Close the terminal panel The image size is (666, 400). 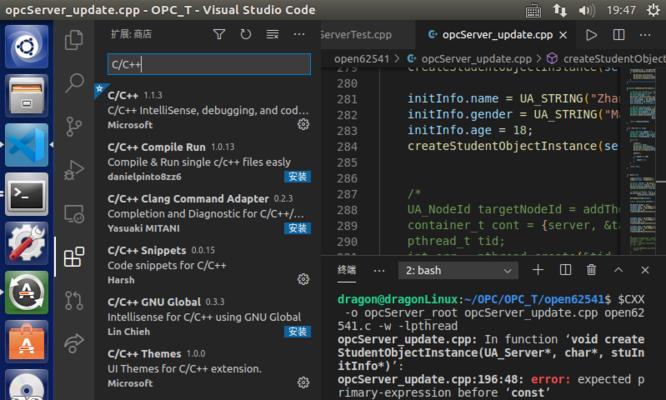pos(645,270)
